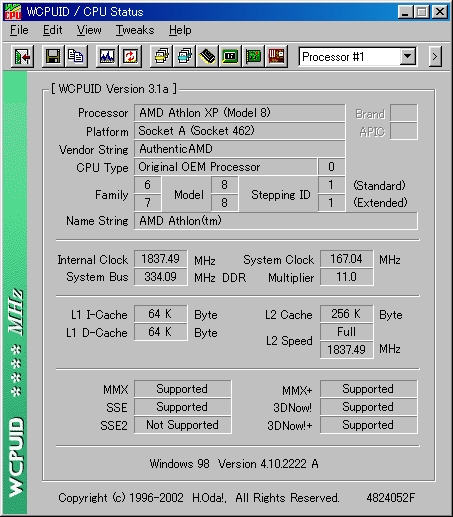Click the Internal Clock value box

point(161,259)
